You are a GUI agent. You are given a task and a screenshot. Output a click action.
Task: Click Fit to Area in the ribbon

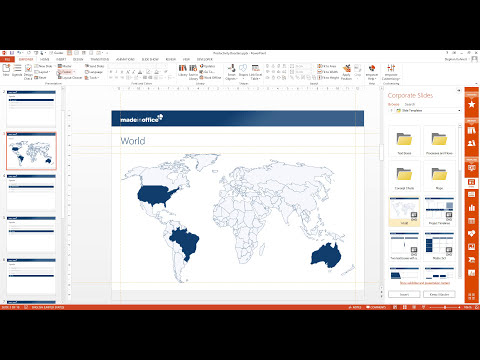[327, 66]
